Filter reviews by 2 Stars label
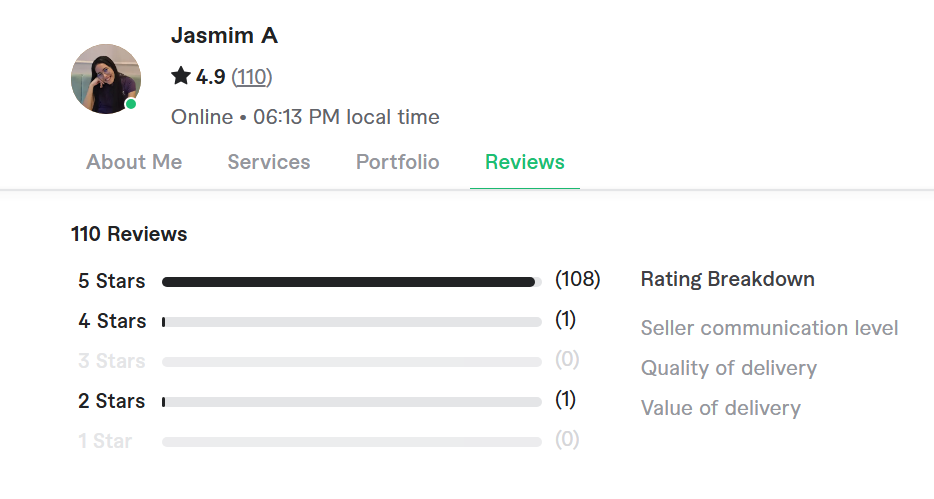The height and width of the screenshot is (499, 934). point(112,401)
